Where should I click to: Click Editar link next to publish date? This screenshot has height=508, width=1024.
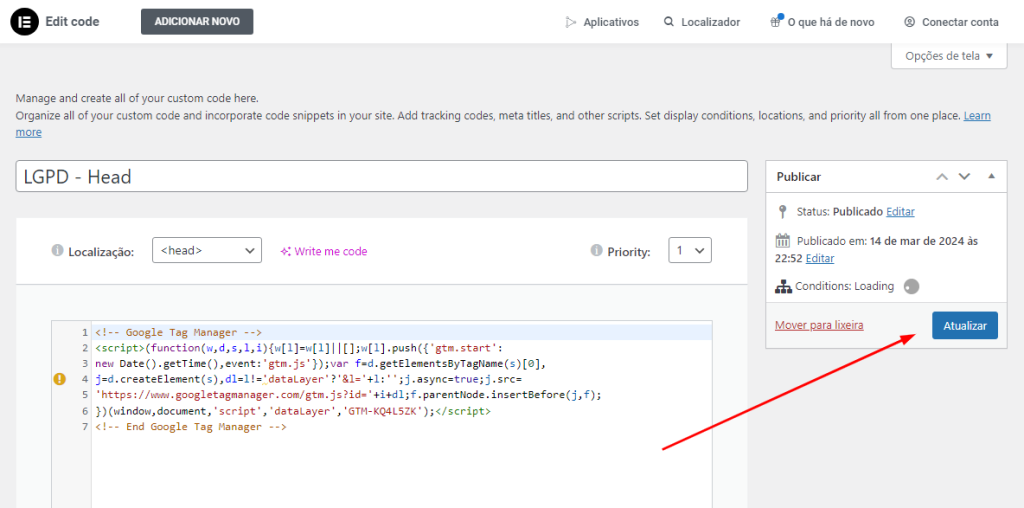(820, 258)
